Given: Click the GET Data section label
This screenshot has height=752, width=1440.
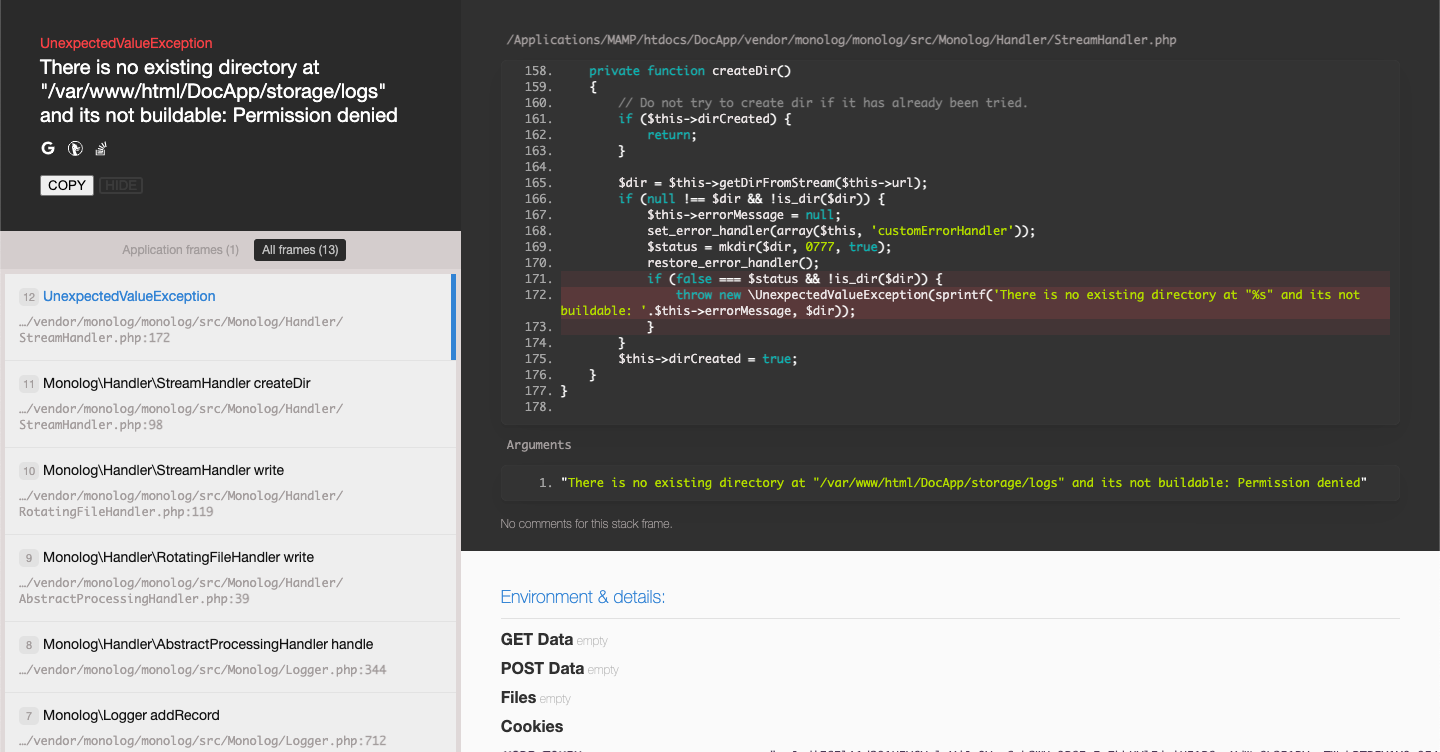Looking at the screenshot, I should pos(537,640).
